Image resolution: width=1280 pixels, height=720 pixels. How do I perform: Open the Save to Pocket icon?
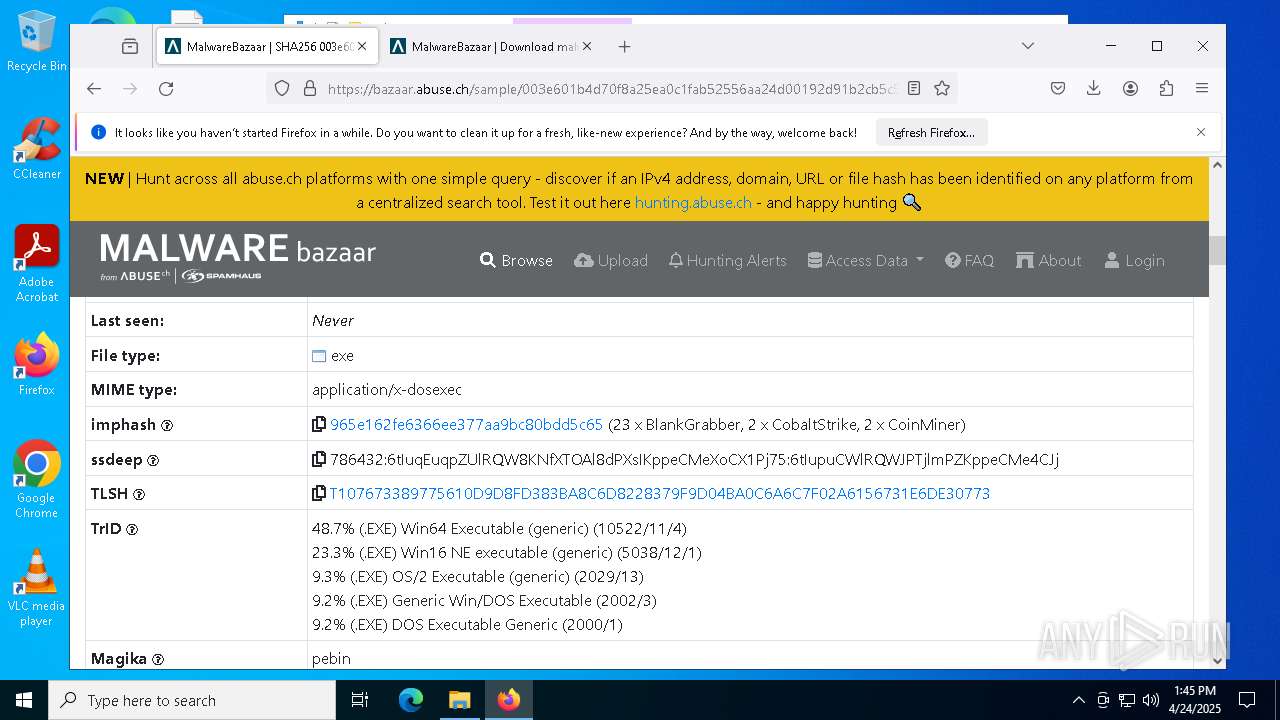pos(1058,88)
